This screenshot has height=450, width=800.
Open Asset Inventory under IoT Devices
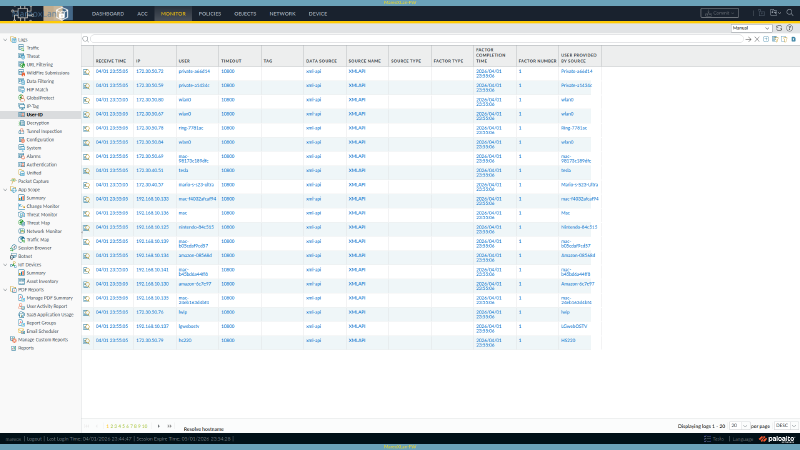[42, 282]
